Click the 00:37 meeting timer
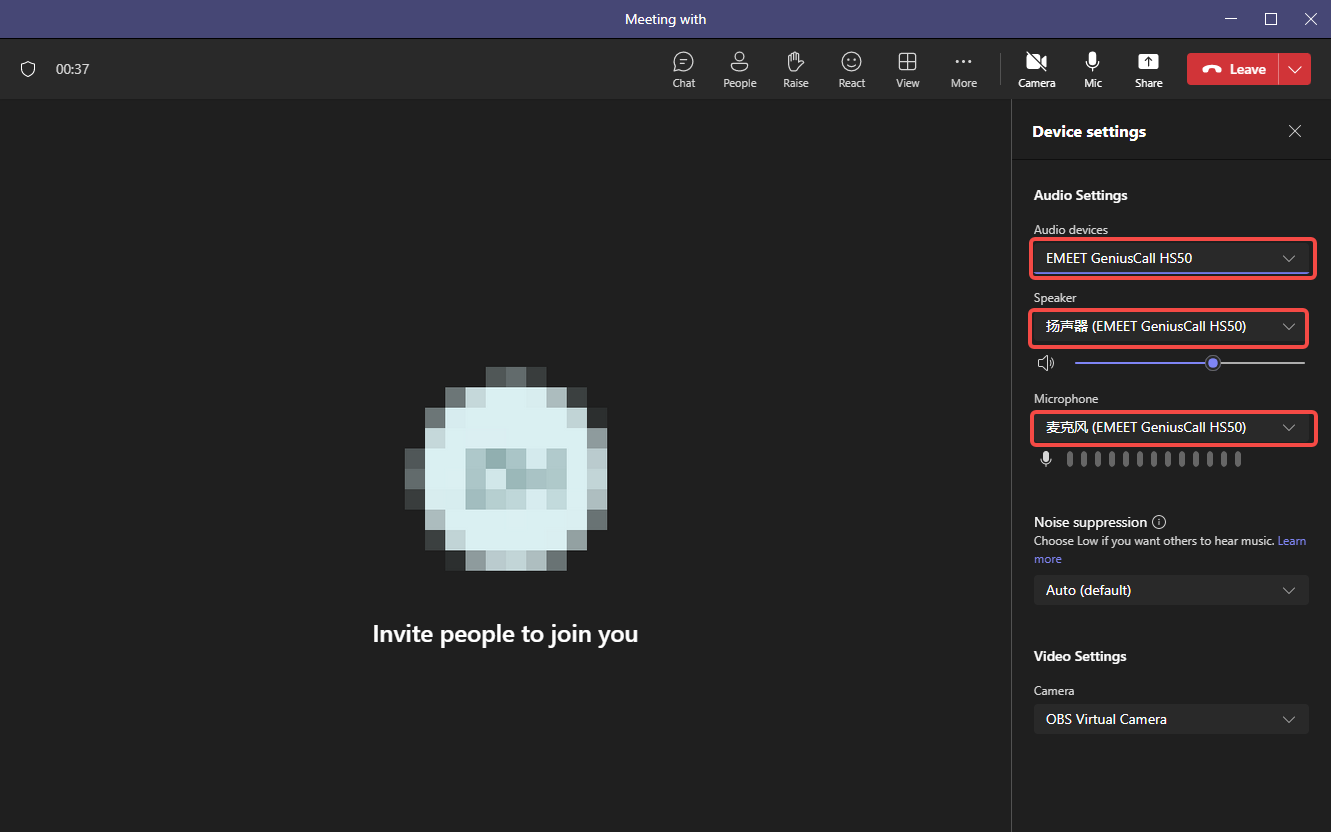The image size is (1331, 832). [73, 69]
